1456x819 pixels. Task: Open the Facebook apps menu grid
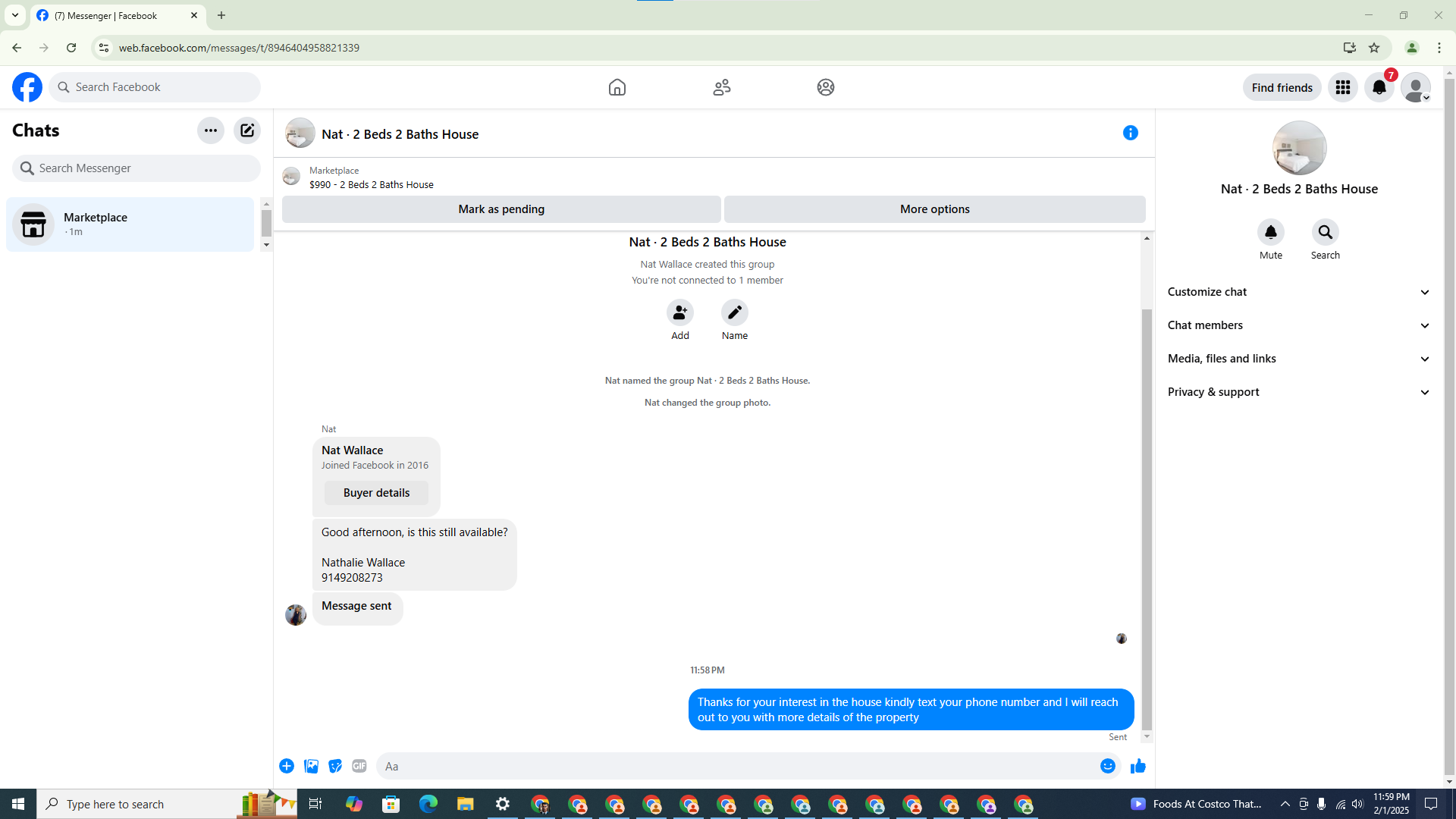1342,88
